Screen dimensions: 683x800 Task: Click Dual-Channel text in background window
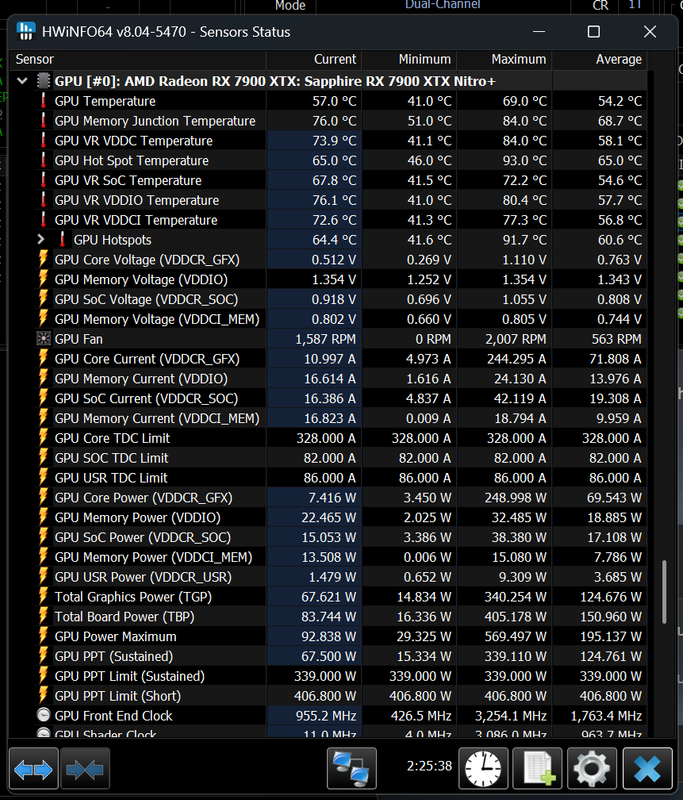point(442,5)
